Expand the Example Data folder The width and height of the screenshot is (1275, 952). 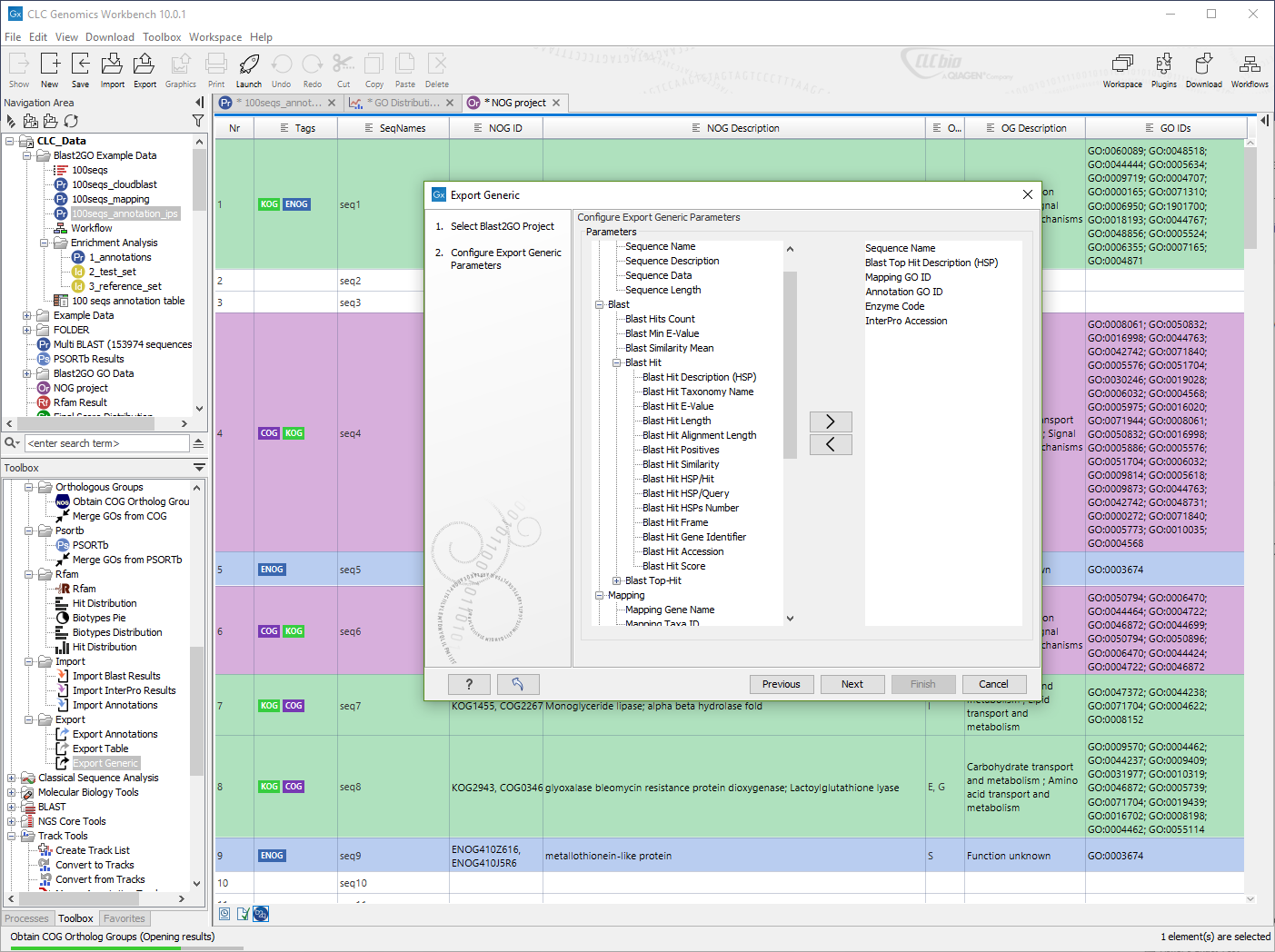27,315
